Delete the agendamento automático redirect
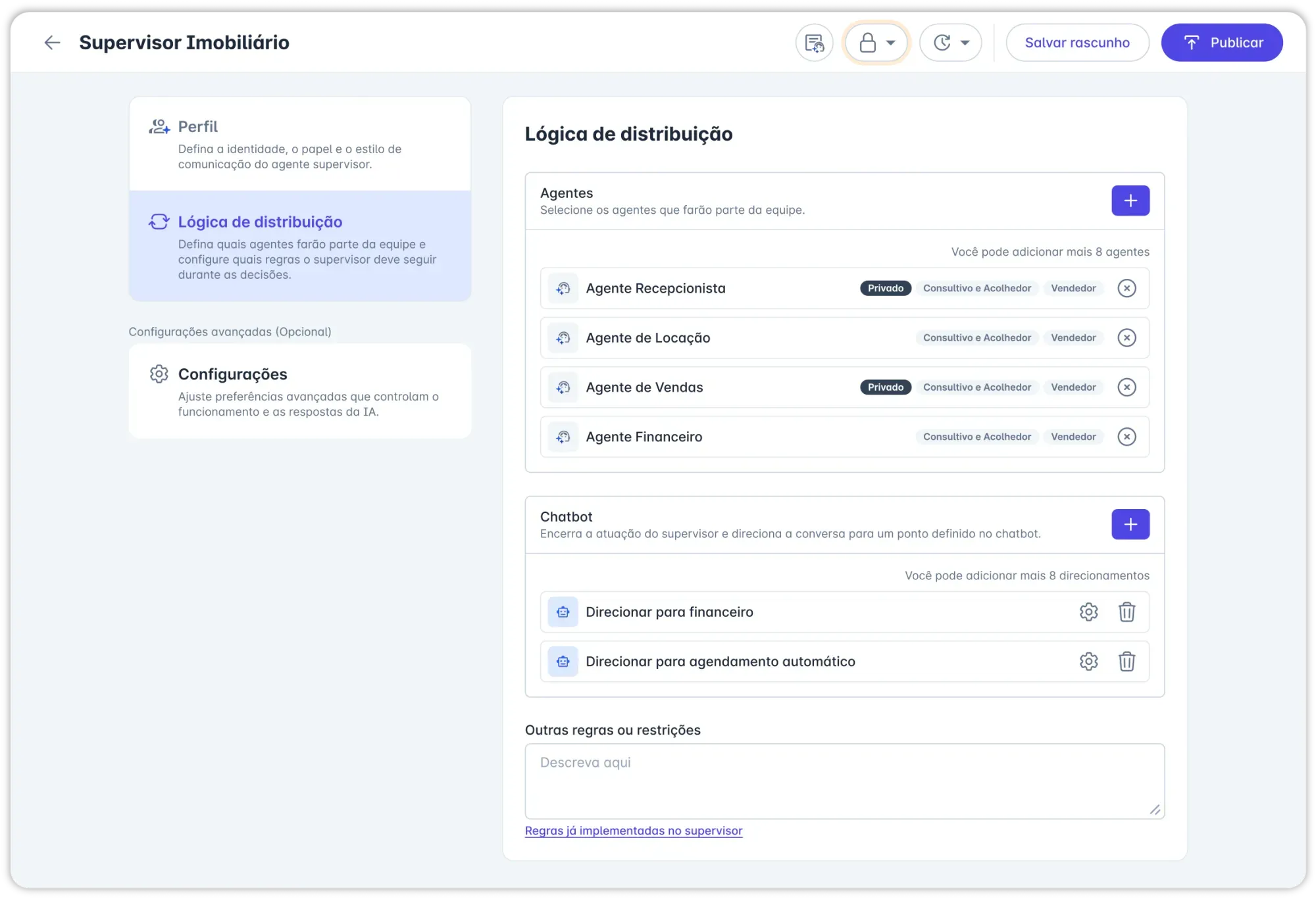Image resolution: width=1316 pixels, height=899 pixels. point(1126,662)
